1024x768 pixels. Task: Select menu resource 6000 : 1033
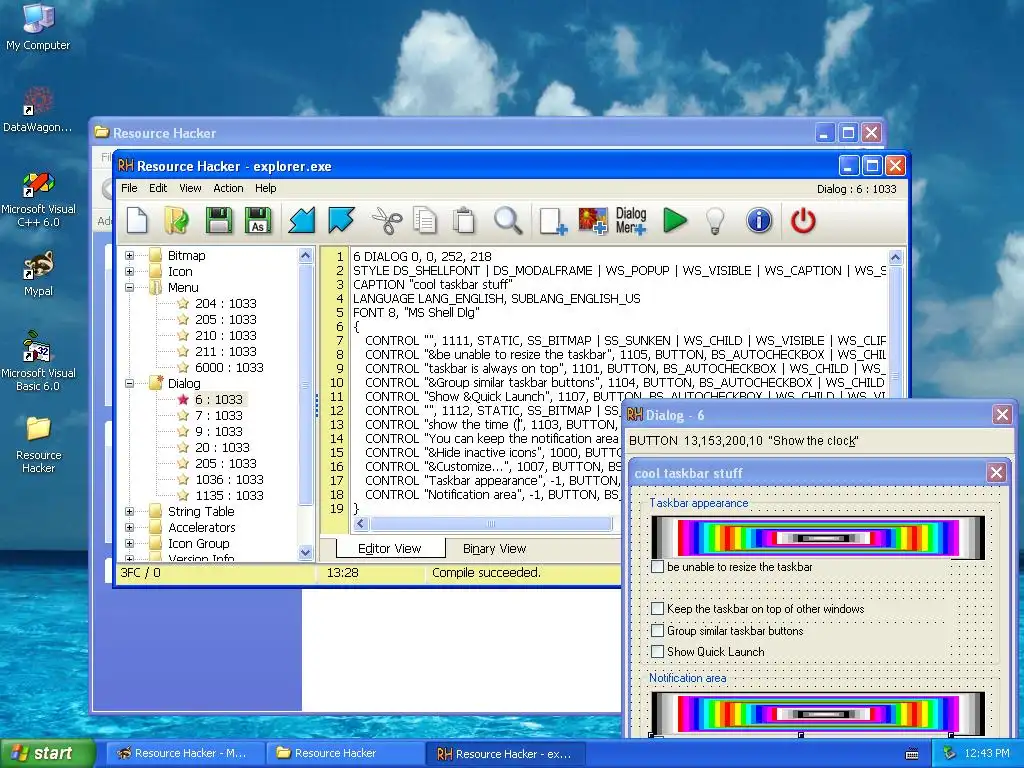pos(229,367)
